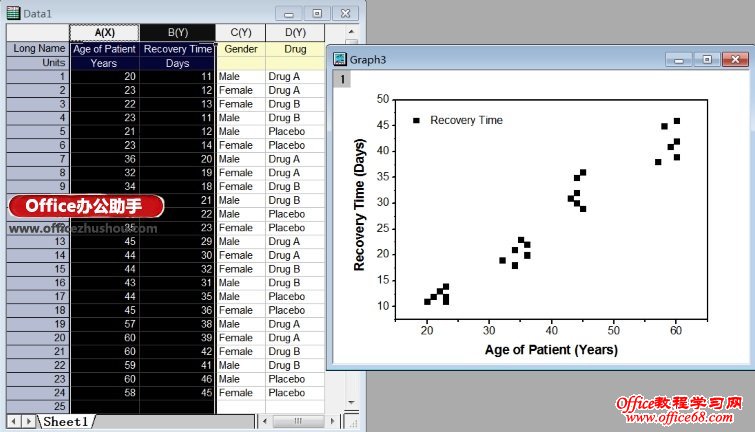755x432 pixels.
Task: Maximize the Graph3 window
Action: point(707,60)
